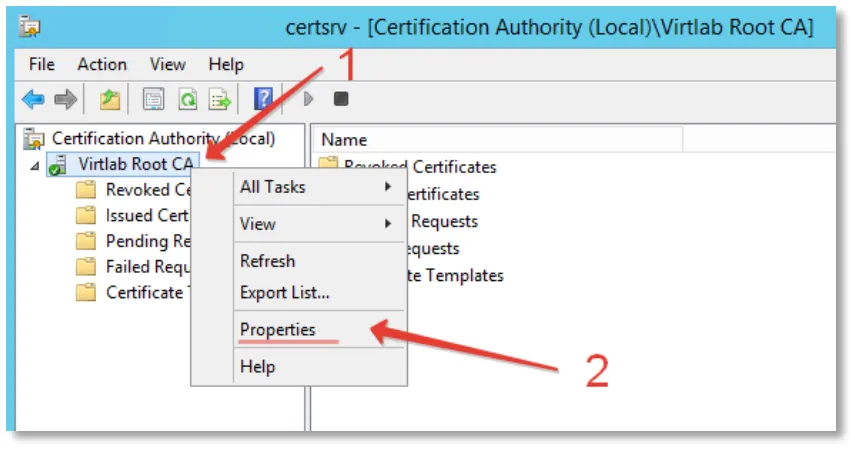Expand the View submenu arrow in context menu

pos(388,224)
